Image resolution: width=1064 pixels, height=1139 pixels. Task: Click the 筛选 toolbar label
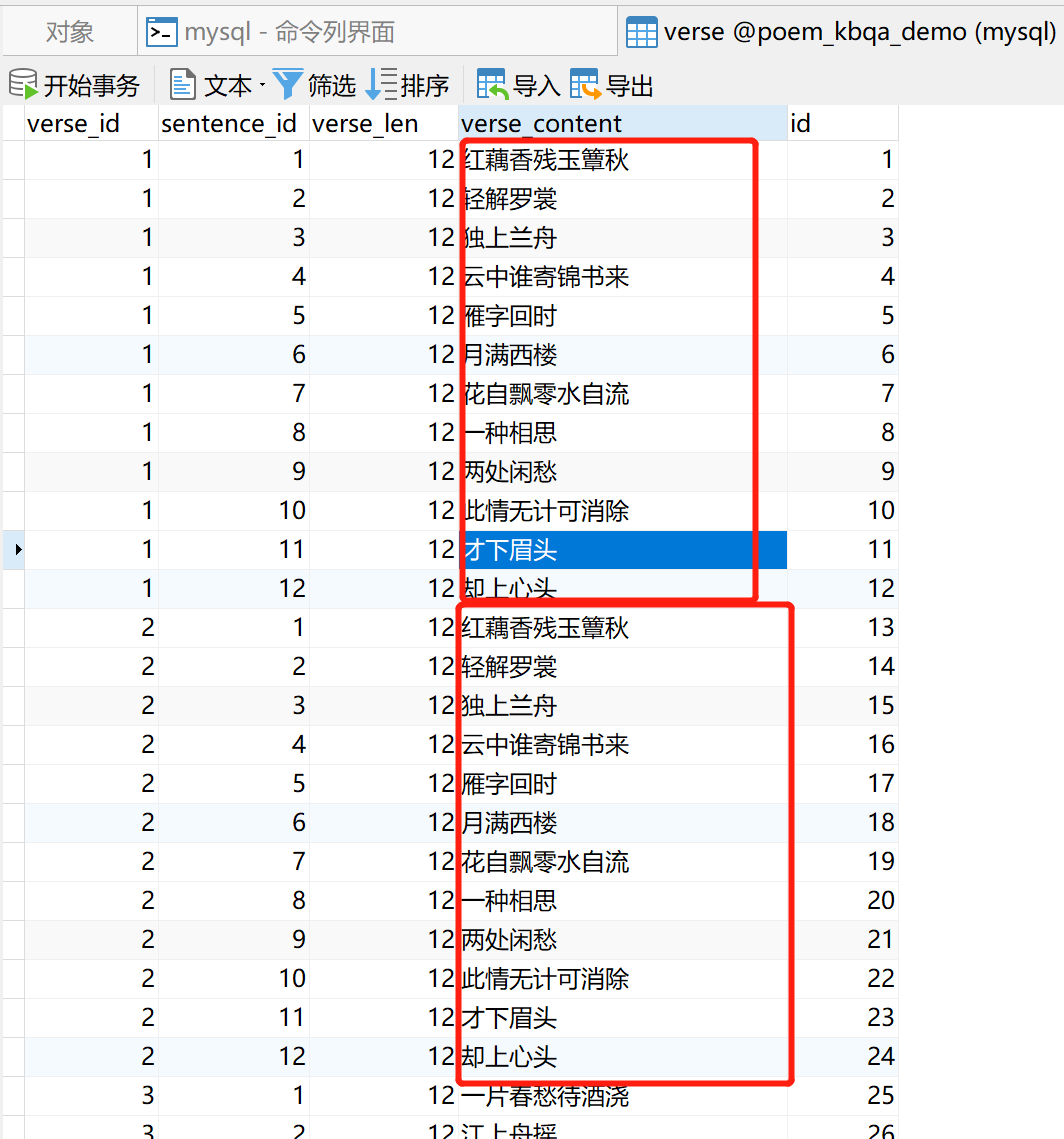[x=330, y=85]
